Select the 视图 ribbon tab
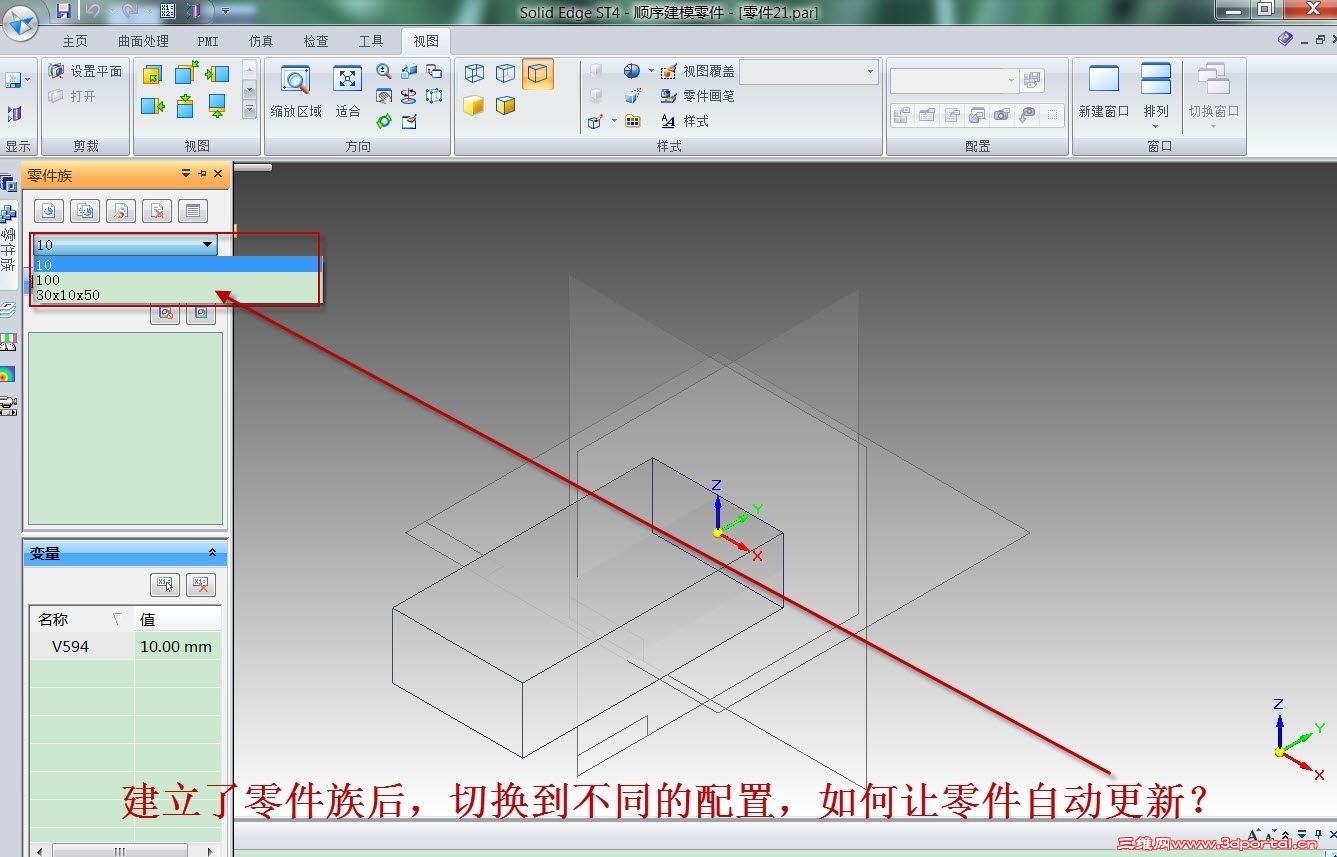Image resolution: width=1337 pixels, height=857 pixels. click(x=426, y=41)
